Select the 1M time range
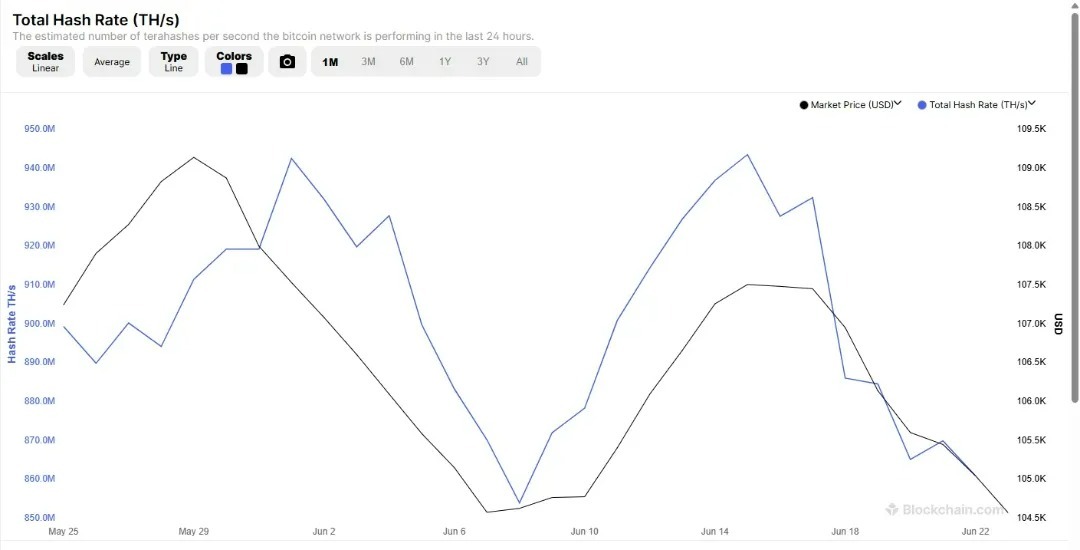1080x550 pixels. pos(330,62)
